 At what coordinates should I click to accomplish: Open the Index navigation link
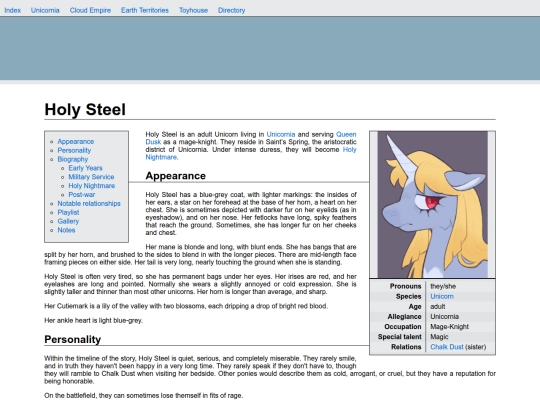tap(12, 10)
